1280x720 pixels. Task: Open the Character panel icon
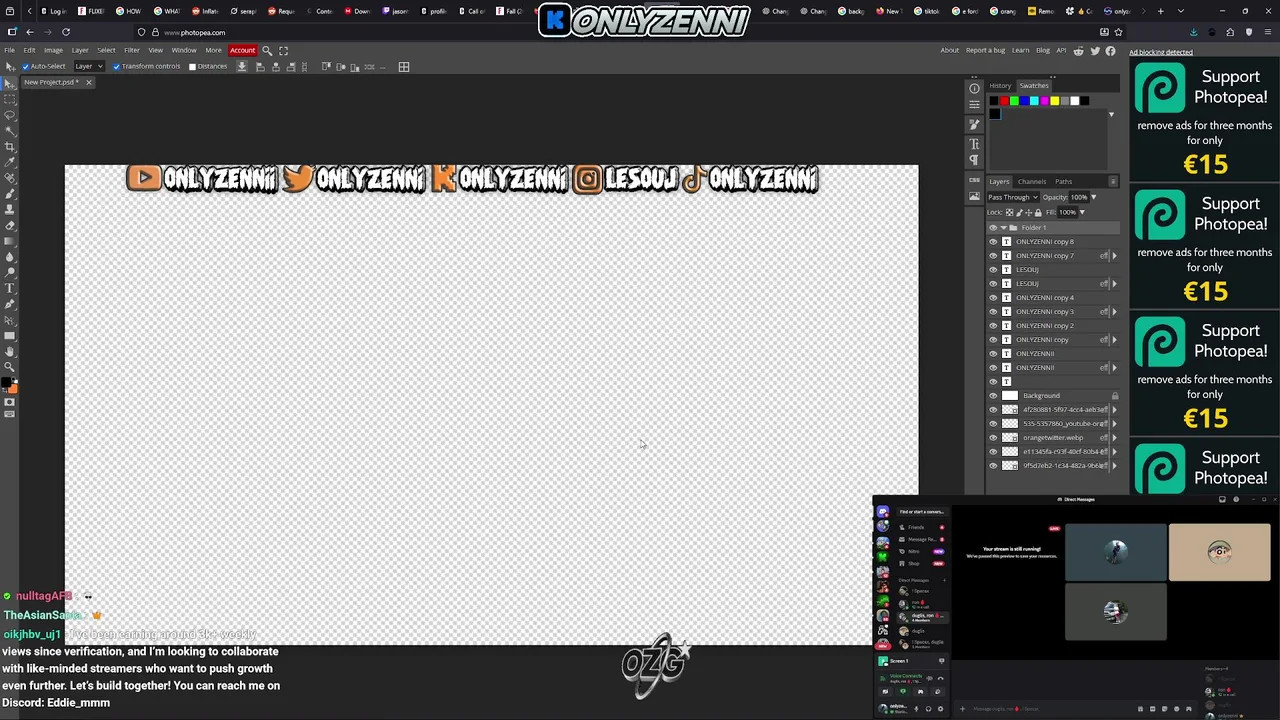click(x=974, y=144)
